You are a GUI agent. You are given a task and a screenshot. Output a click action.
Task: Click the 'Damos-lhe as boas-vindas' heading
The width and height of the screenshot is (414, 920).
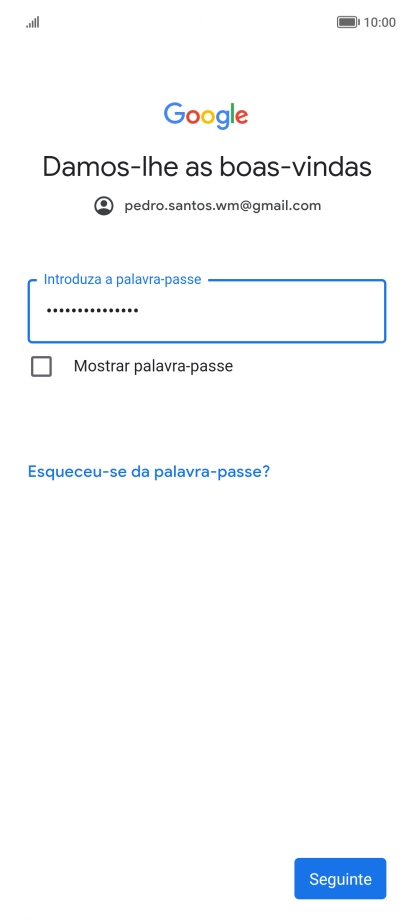(207, 167)
